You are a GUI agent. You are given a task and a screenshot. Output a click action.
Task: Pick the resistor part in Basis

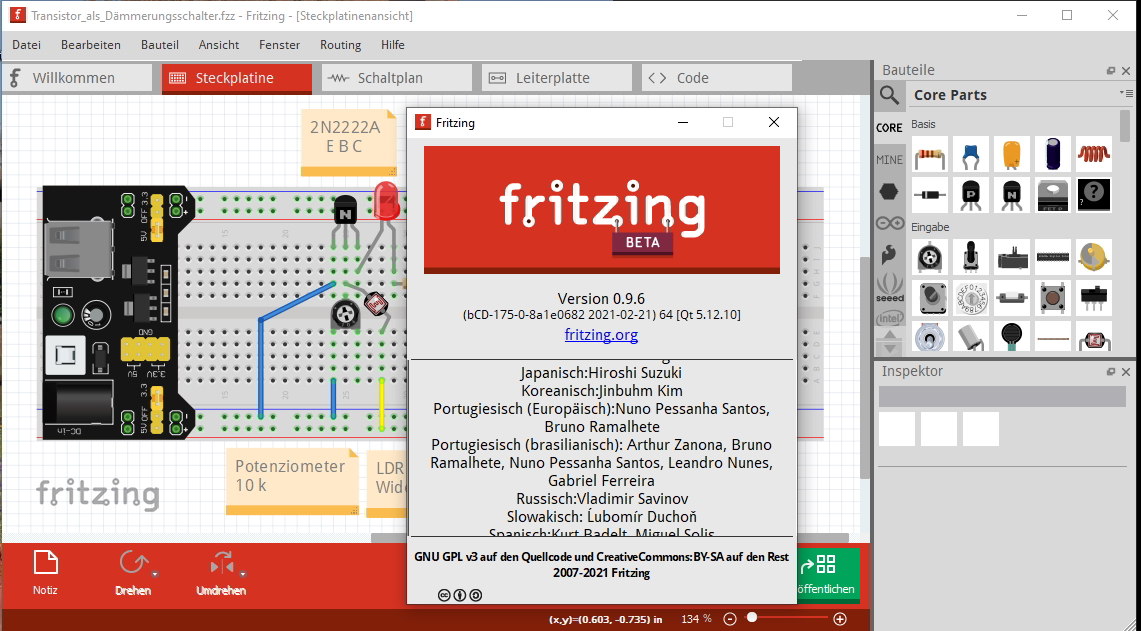coord(930,154)
